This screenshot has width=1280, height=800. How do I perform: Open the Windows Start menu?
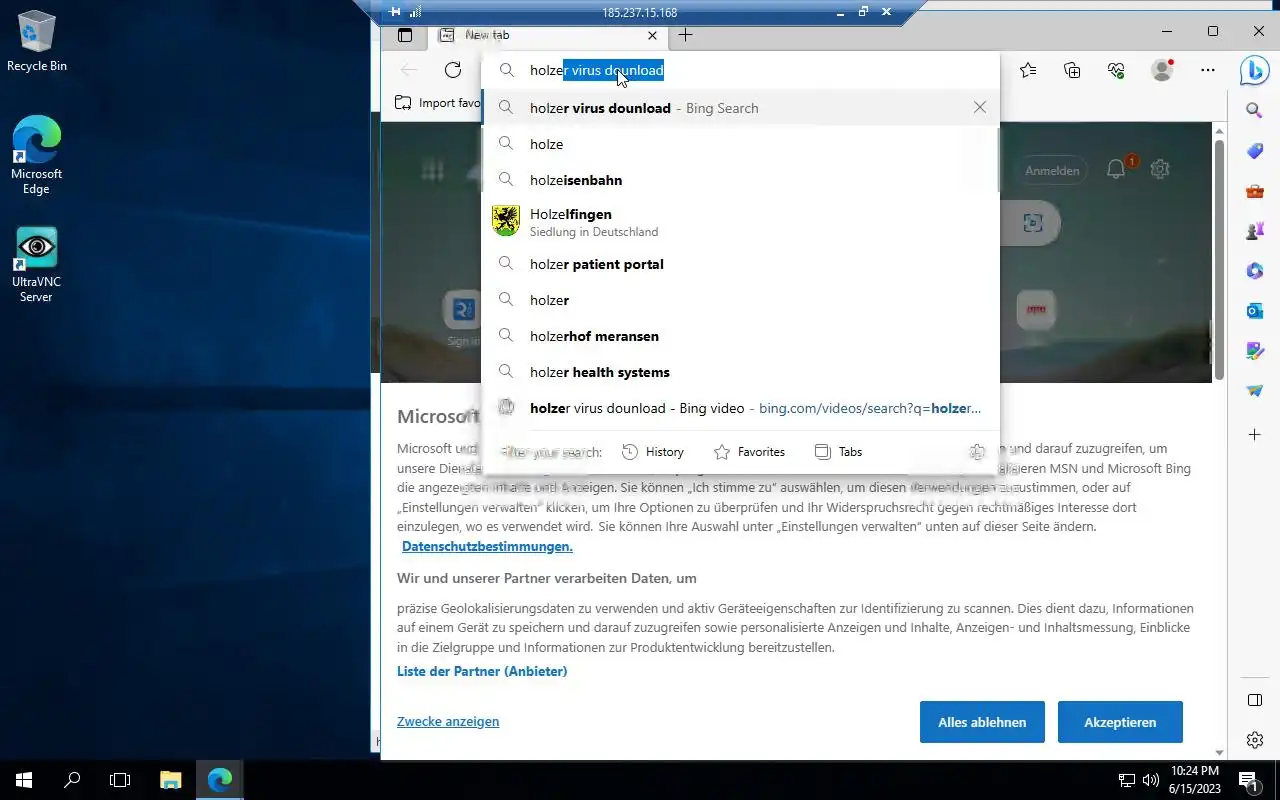(x=24, y=780)
